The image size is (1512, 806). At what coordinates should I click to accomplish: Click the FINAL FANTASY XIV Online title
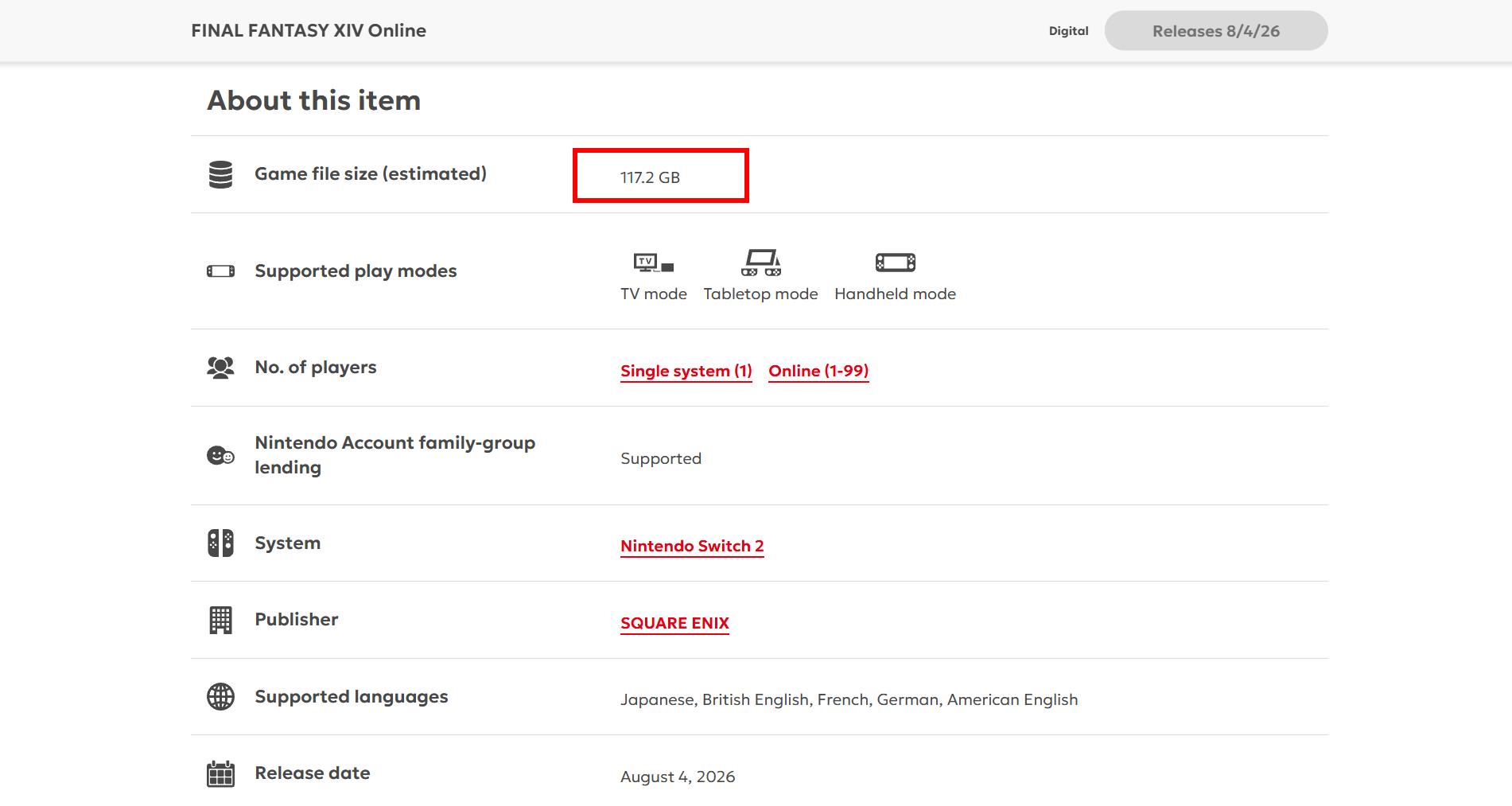tap(309, 30)
